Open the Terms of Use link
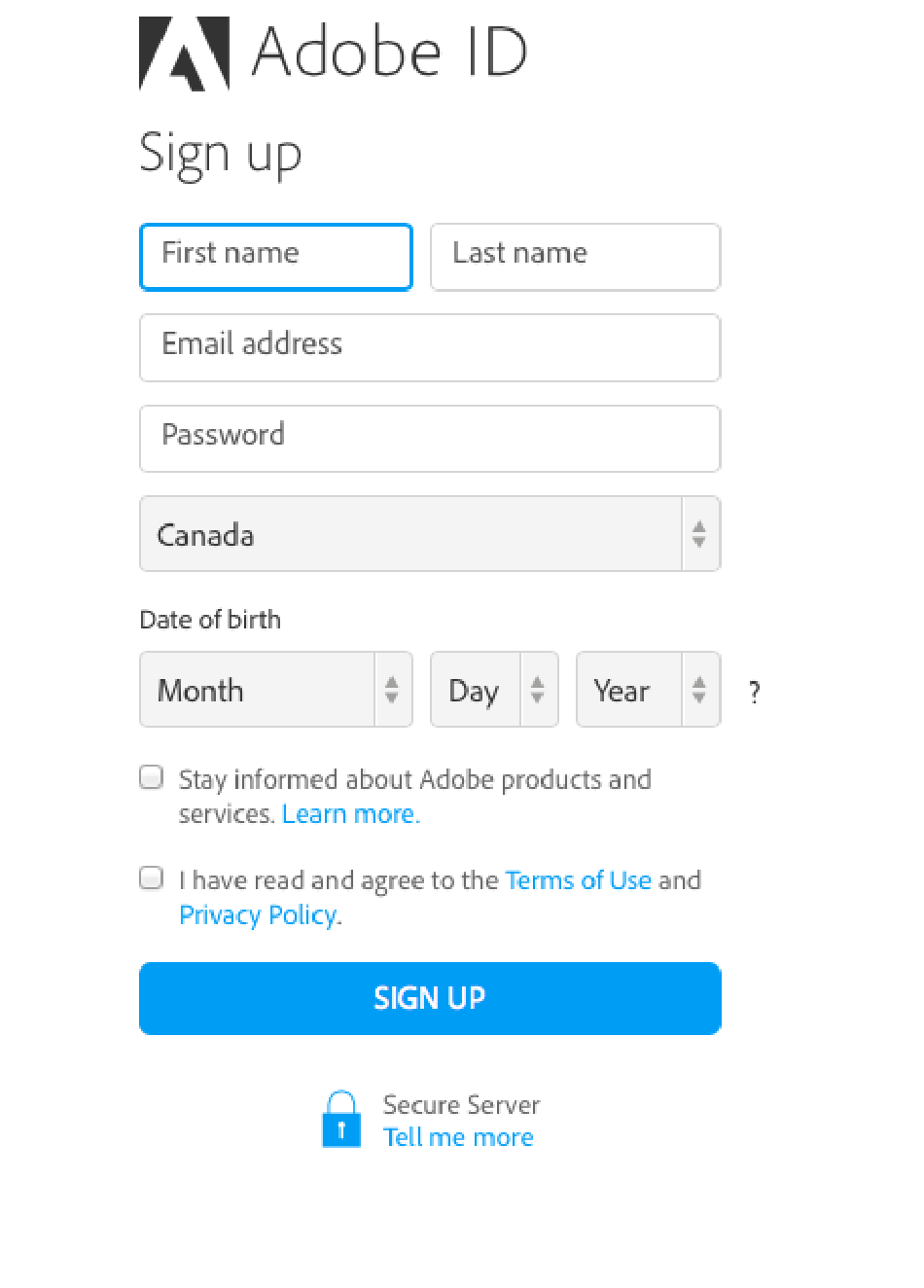924x1288 pixels. tap(579, 880)
